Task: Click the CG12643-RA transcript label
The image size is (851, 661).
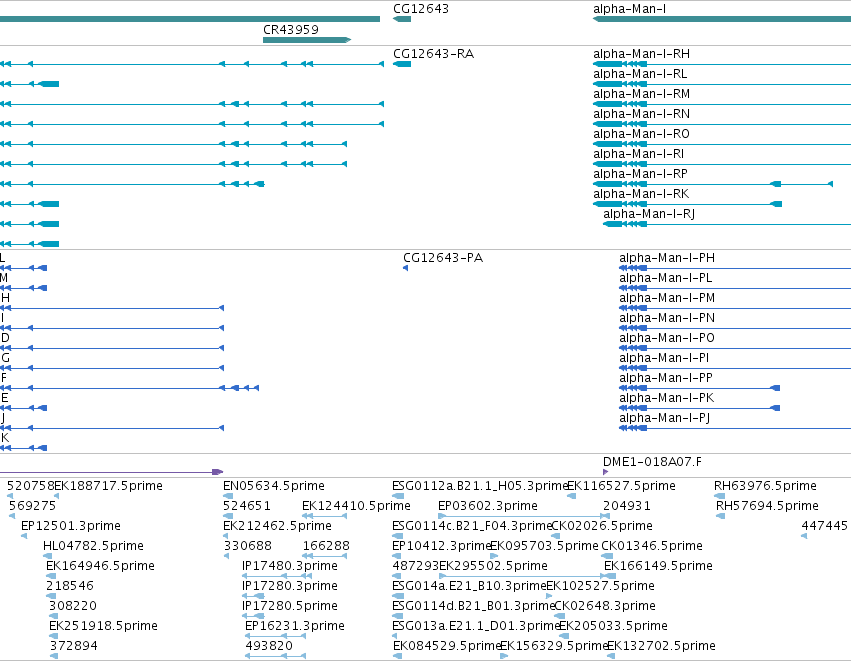Action: [x=433, y=54]
